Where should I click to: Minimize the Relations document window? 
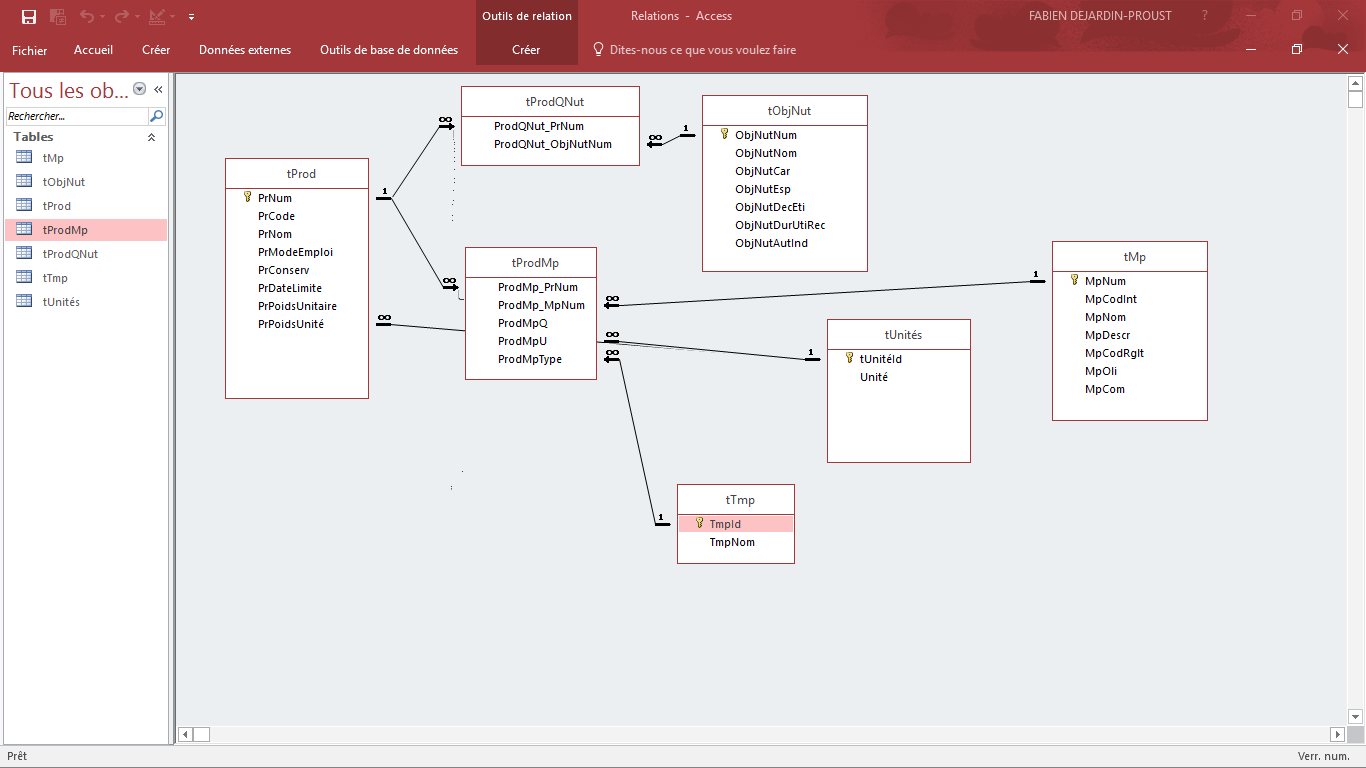pos(1251,50)
